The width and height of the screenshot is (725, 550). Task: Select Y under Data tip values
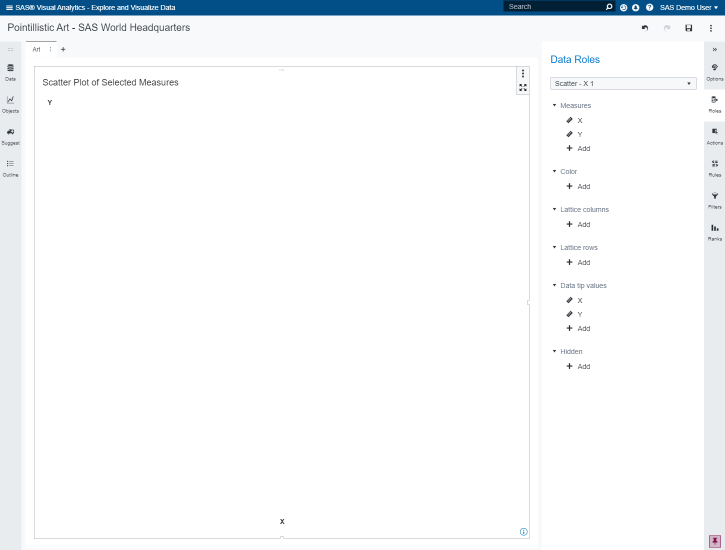coord(575,314)
